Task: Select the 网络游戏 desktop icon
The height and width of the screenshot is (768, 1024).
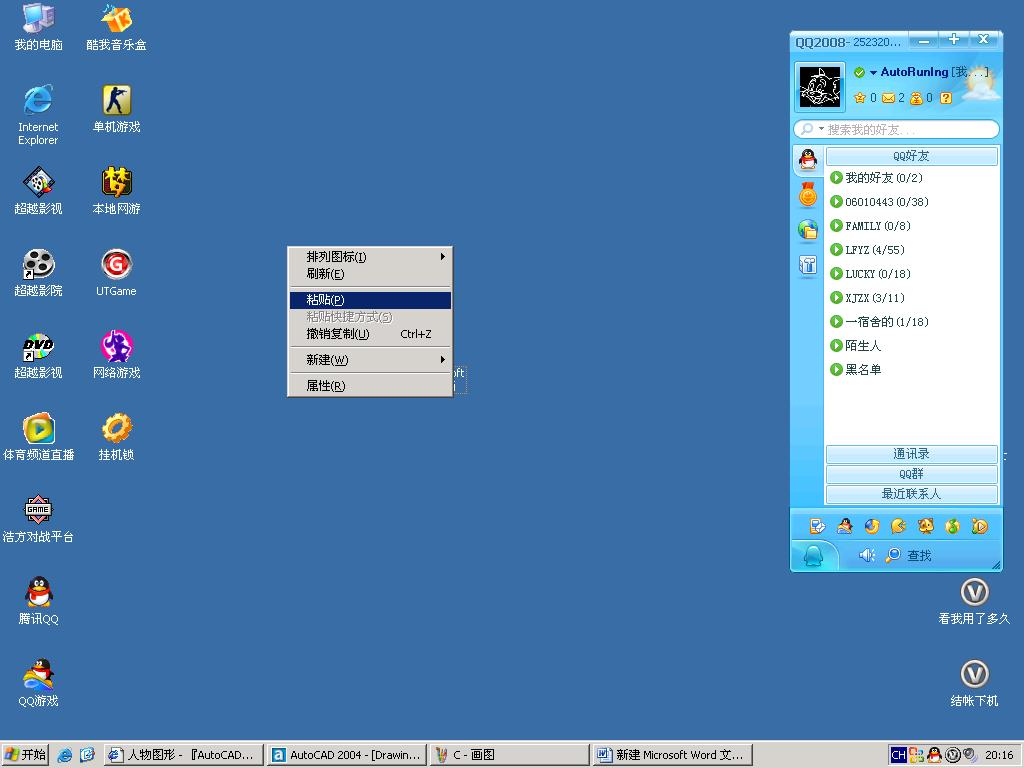Action: [x=116, y=355]
